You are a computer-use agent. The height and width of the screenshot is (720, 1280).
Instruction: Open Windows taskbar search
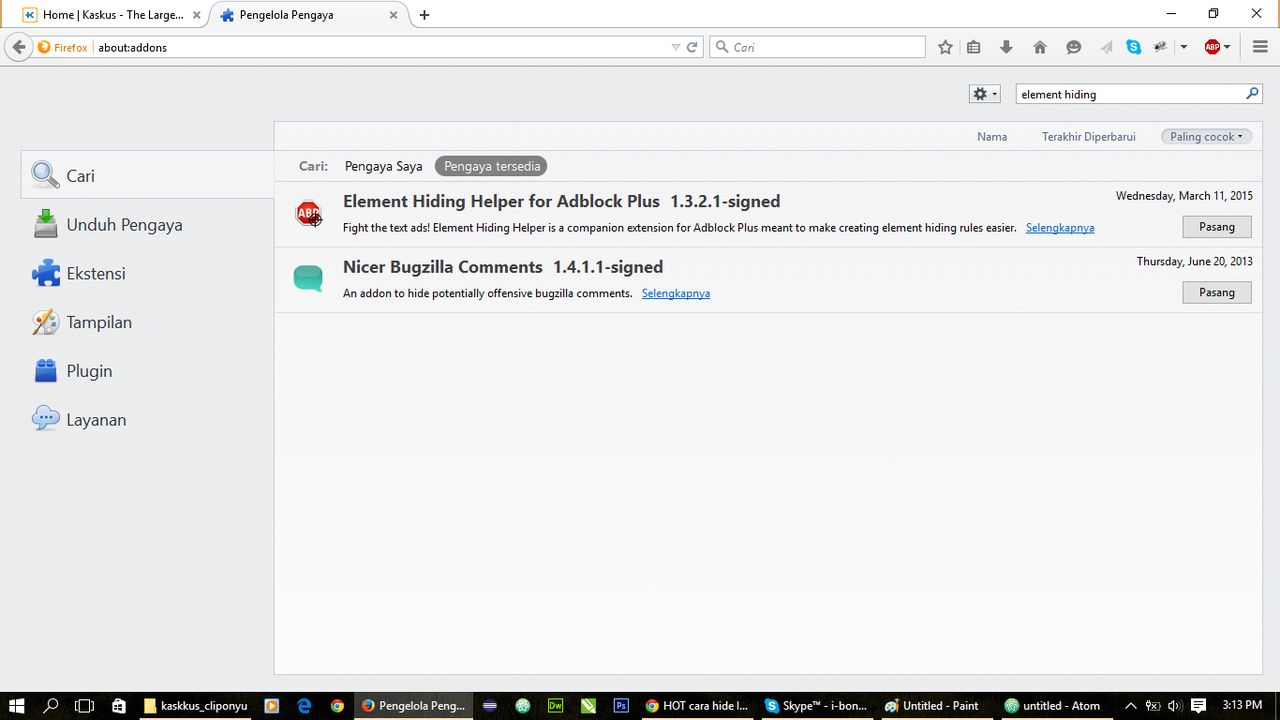(x=51, y=706)
